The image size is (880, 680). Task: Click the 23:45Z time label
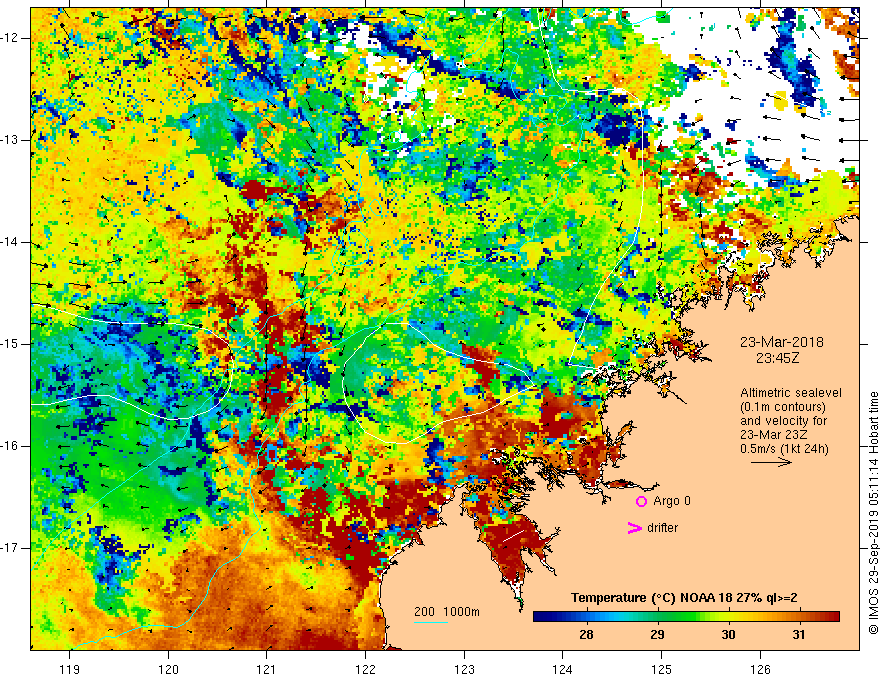point(777,358)
